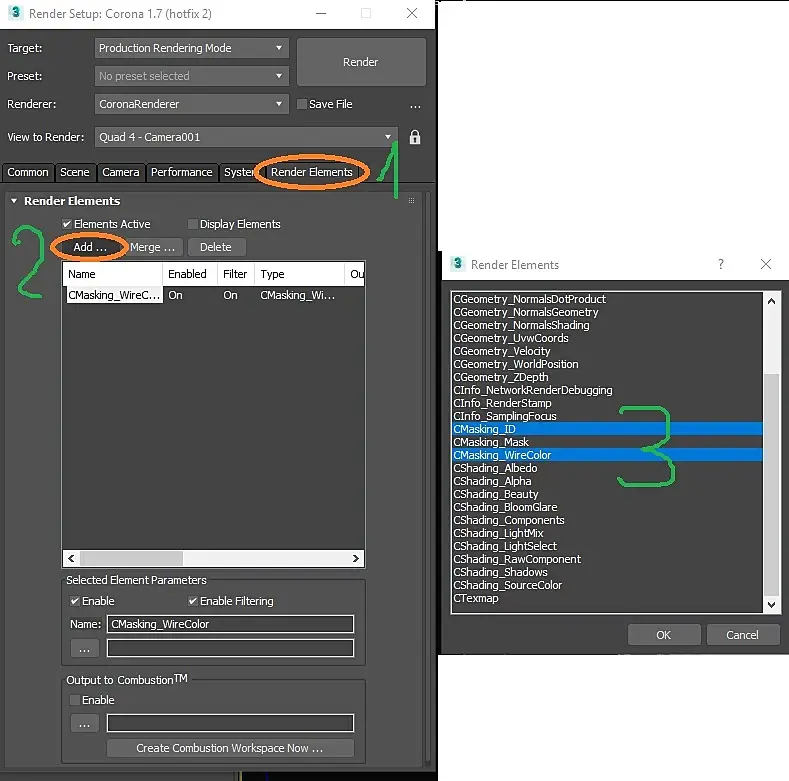The height and width of the screenshot is (781, 789).
Task: Click the Combustion output browse ellipsis button
Action: click(85, 723)
